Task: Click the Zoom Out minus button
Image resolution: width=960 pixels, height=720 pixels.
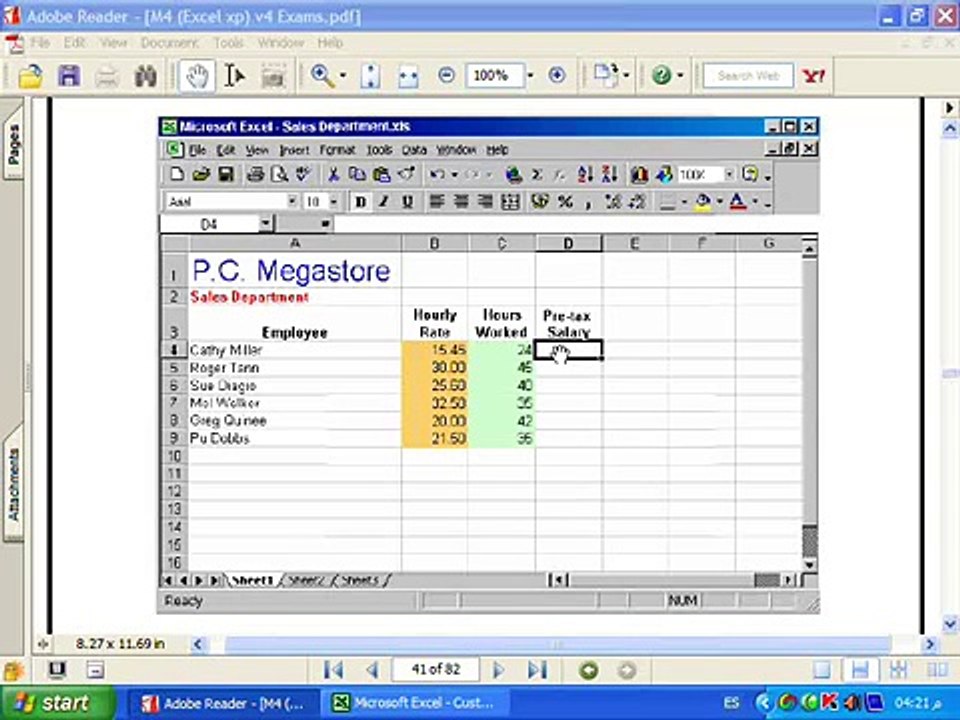Action: [446, 75]
